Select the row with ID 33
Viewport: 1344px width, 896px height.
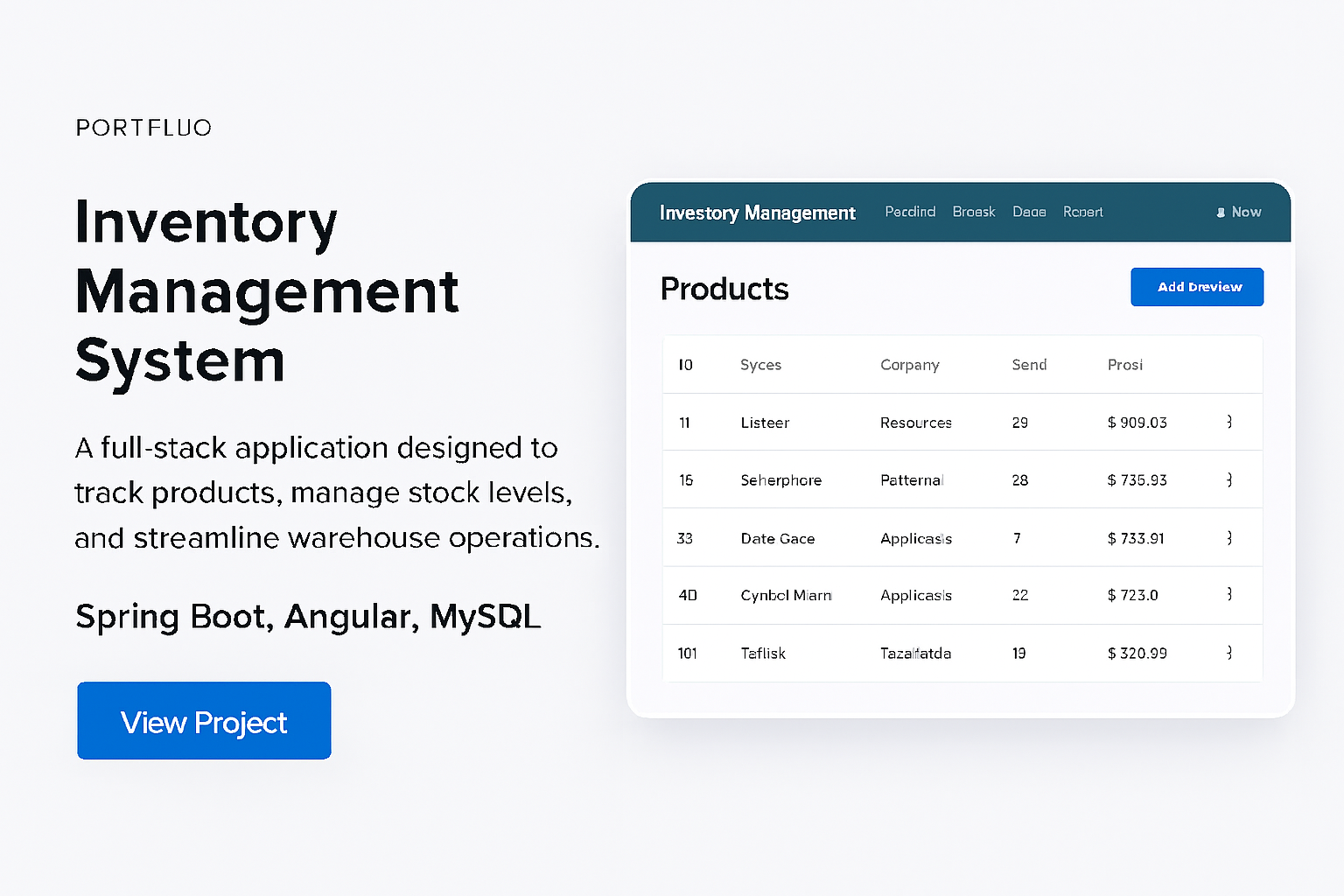(x=875, y=537)
